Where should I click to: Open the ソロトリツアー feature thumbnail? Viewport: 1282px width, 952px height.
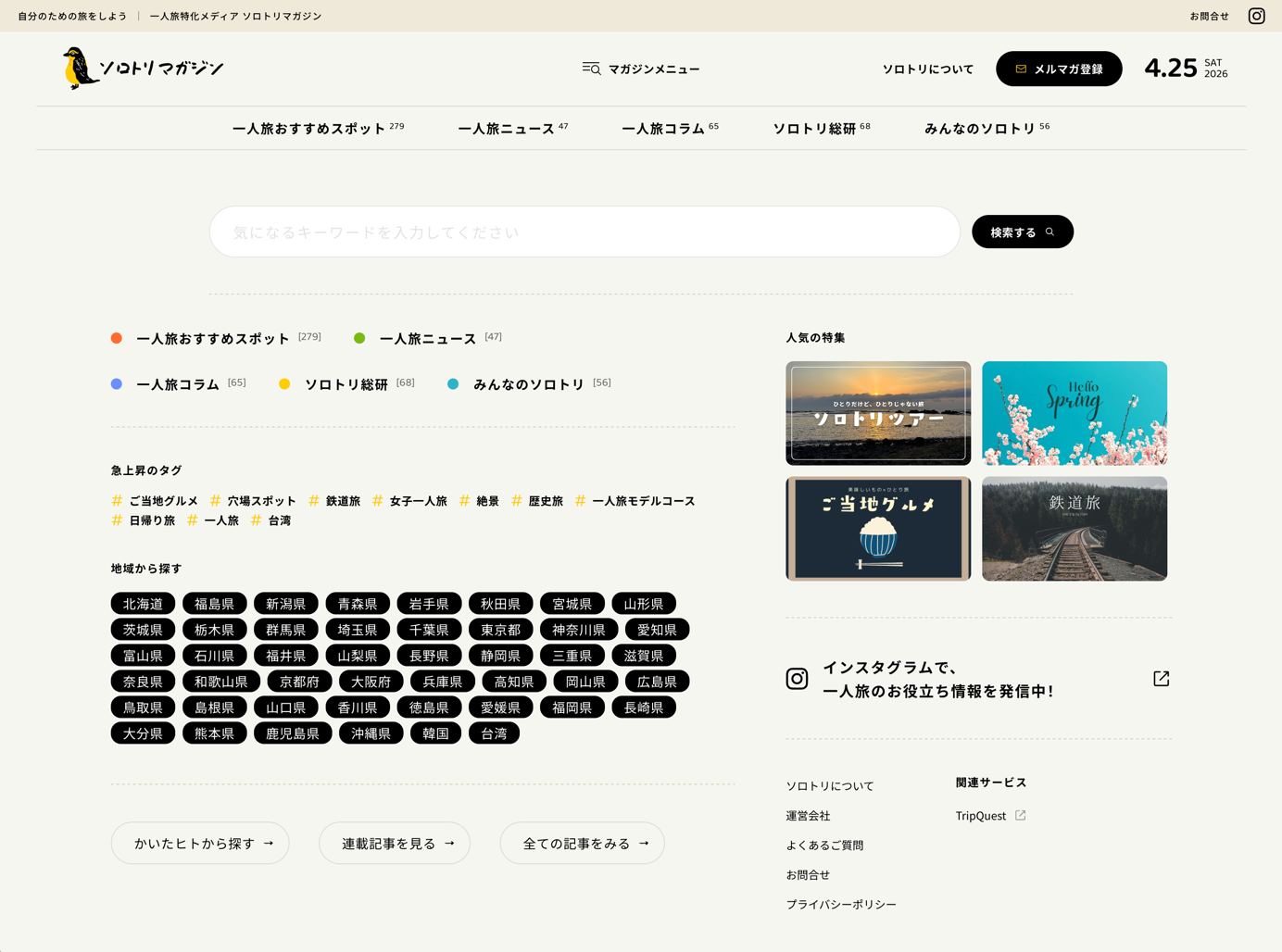point(878,413)
